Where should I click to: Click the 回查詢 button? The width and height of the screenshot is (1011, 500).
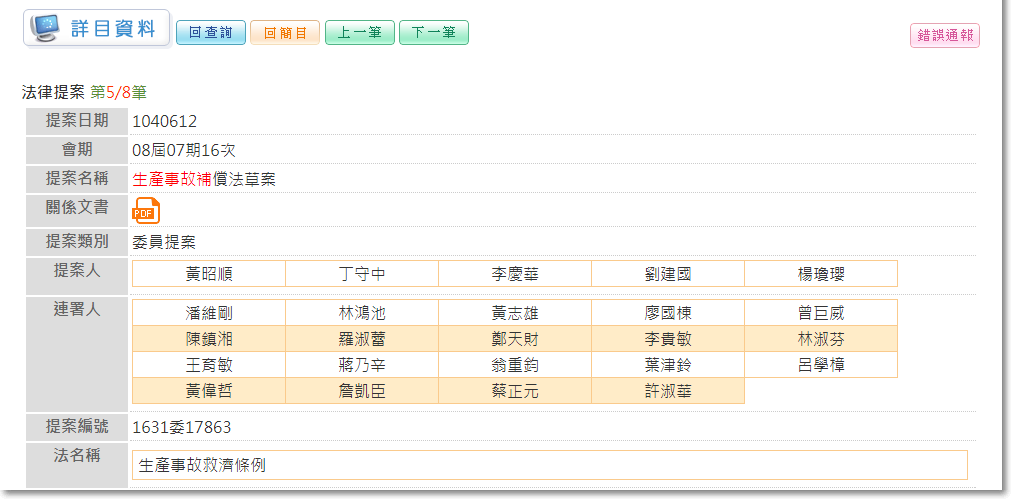[211, 33]
